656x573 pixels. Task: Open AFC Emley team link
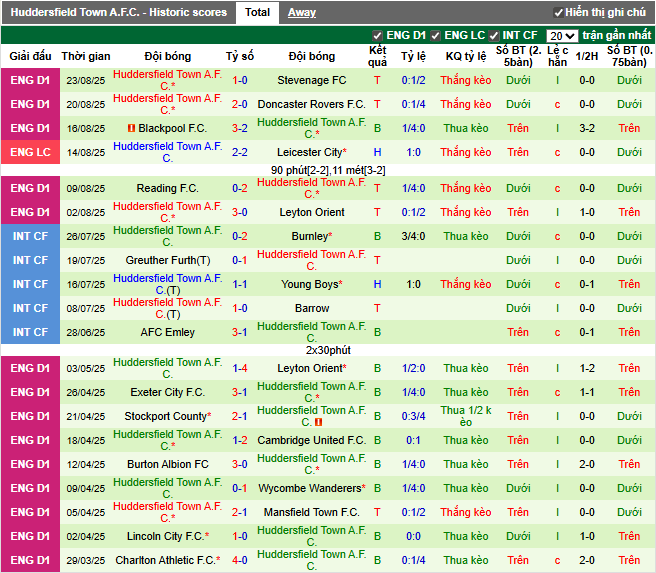click(x=167, y=332)
